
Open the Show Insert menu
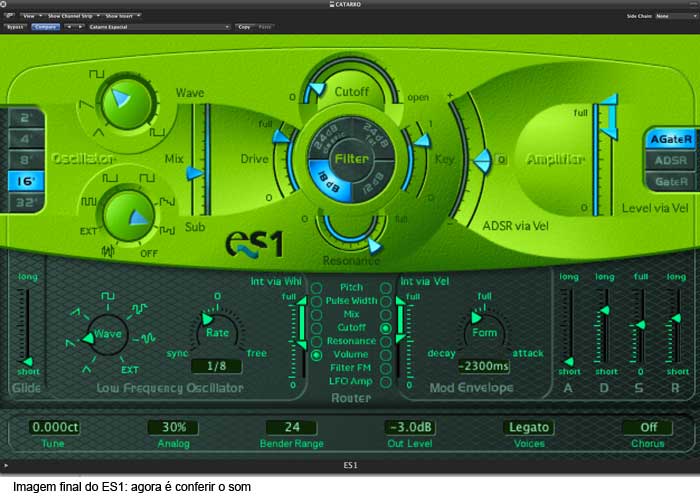click(121, 17)
